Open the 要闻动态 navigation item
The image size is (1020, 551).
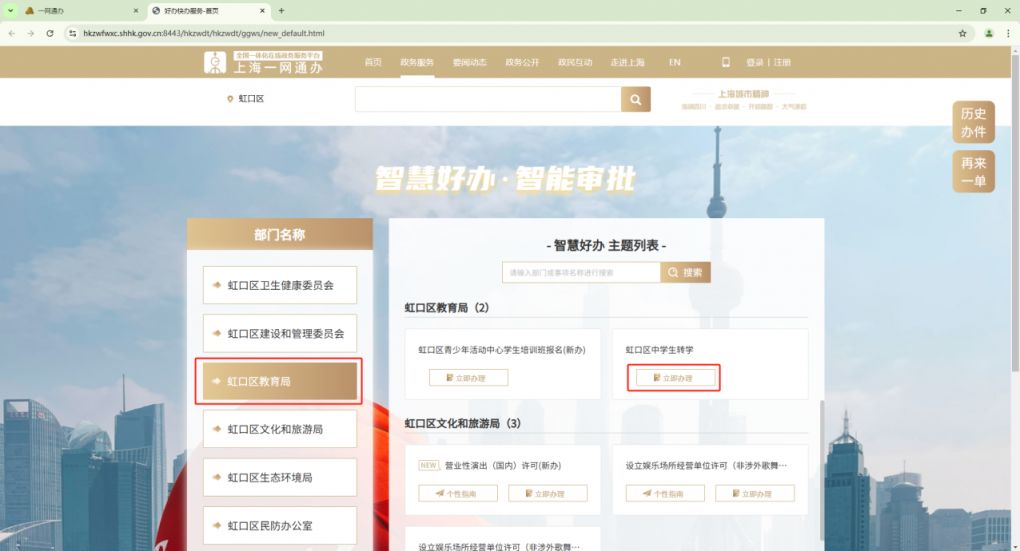tap(470, 62)
